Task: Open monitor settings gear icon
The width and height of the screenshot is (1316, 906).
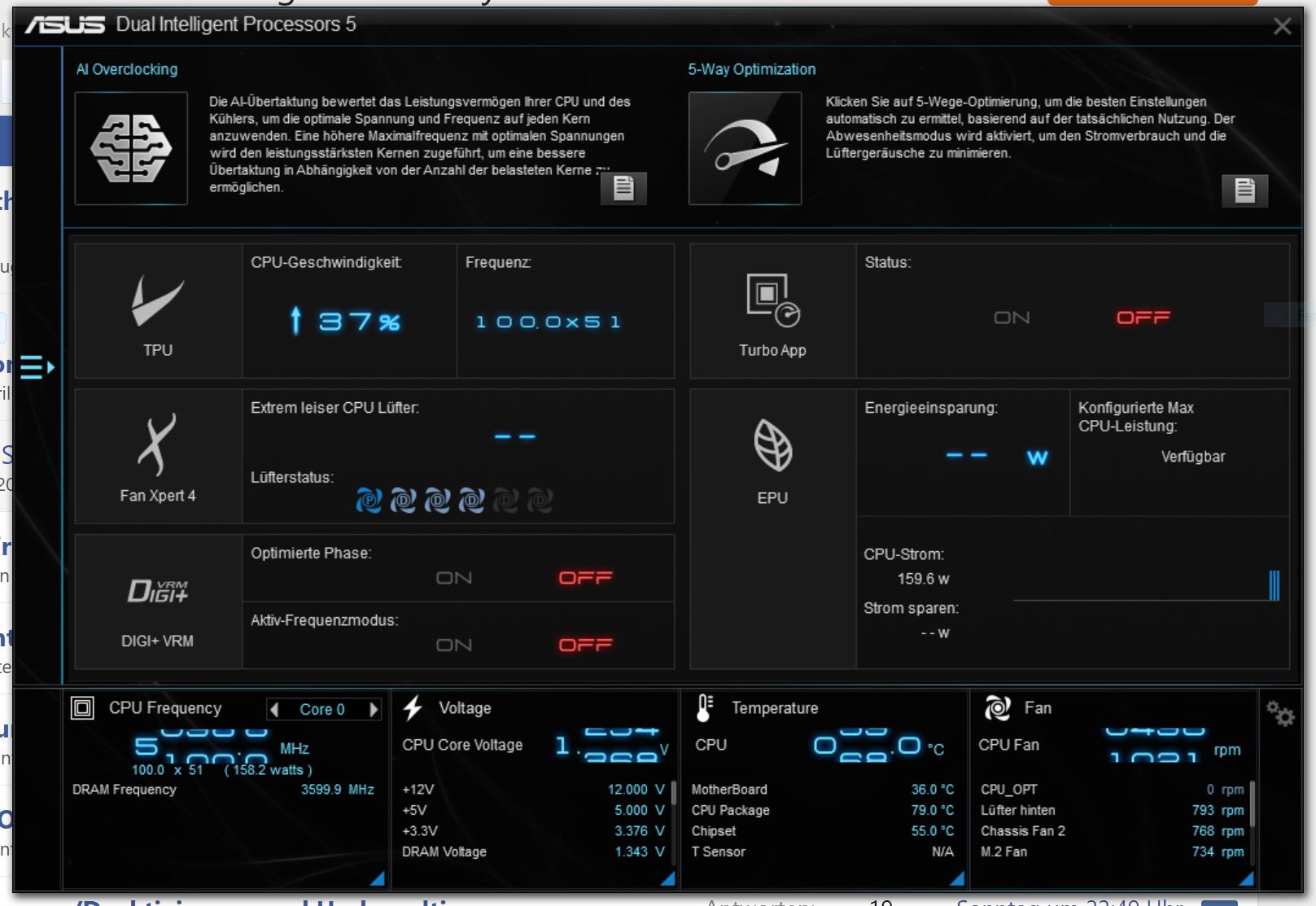Action: (1280, 714)
